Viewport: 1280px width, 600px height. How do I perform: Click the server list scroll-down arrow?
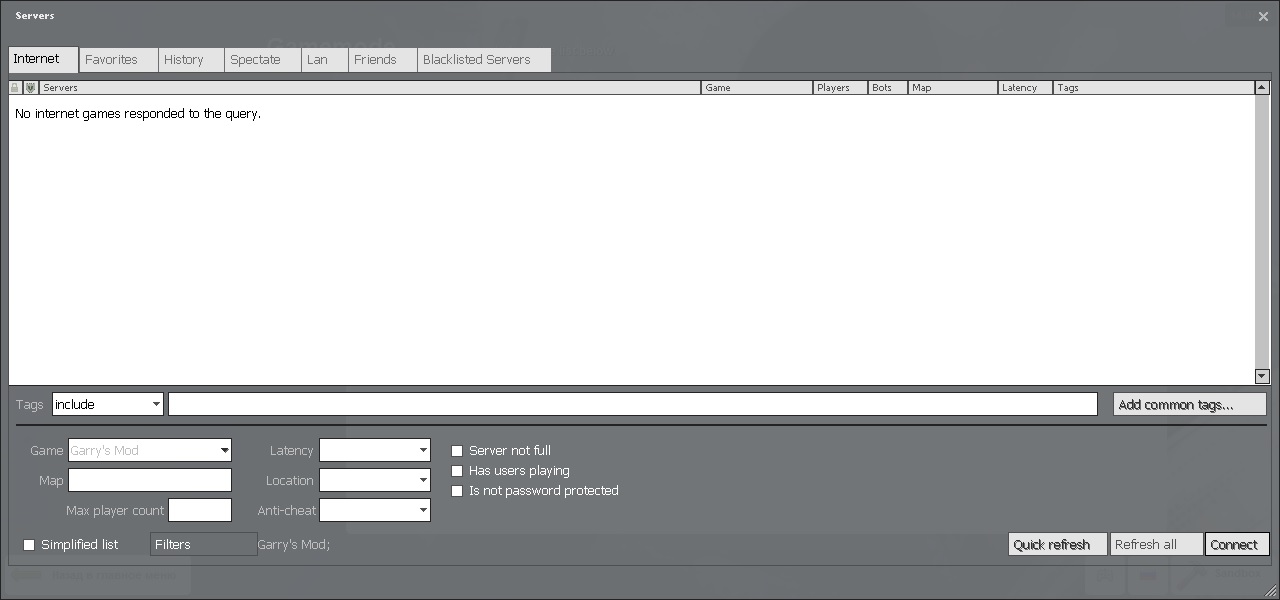(x=1262, y=376)
